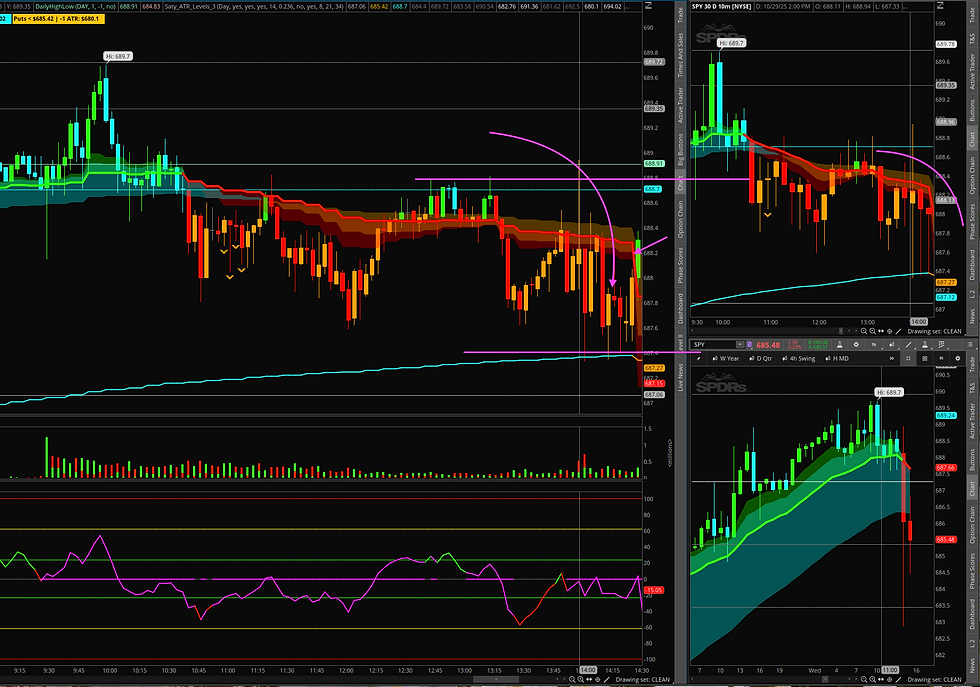Collapse top-right chart price axis icon
This screenshot has width=980, height=687.
click(941, 6)
